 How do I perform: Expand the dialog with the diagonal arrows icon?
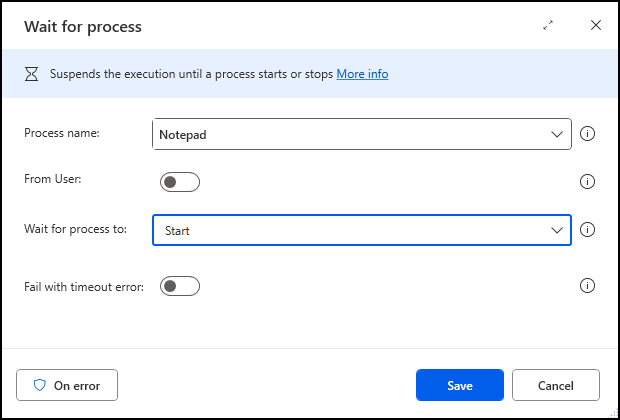(x=548, y=26)
